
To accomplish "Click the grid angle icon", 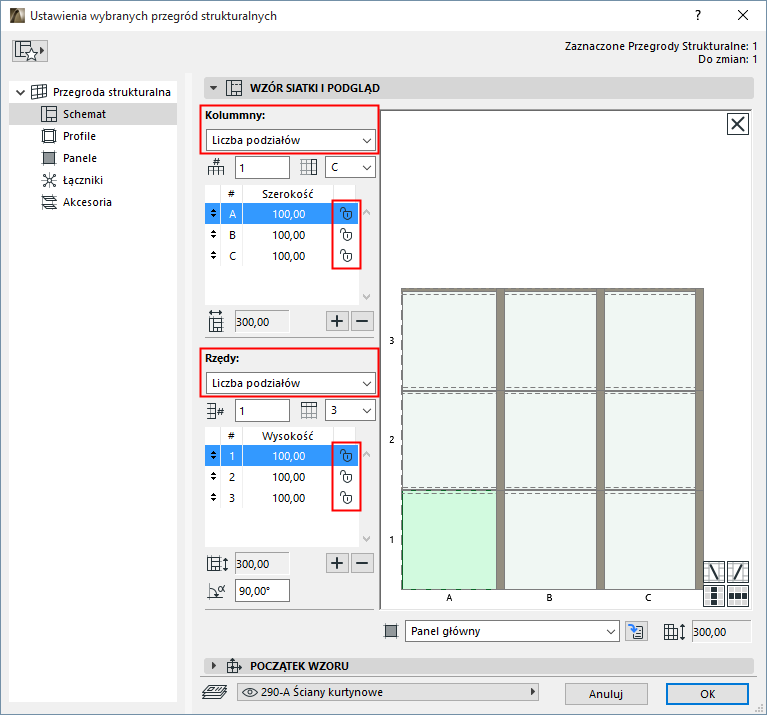I will click(x=216, y=591).
